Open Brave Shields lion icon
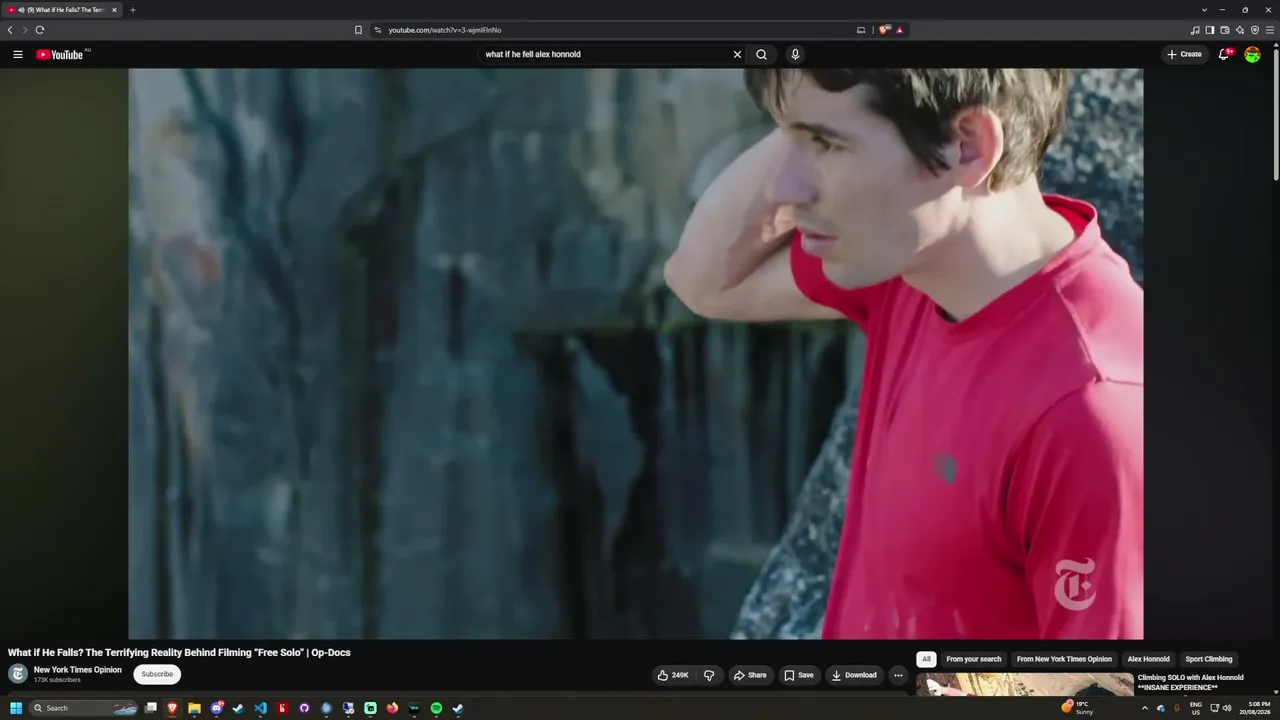 coord(884,30)
